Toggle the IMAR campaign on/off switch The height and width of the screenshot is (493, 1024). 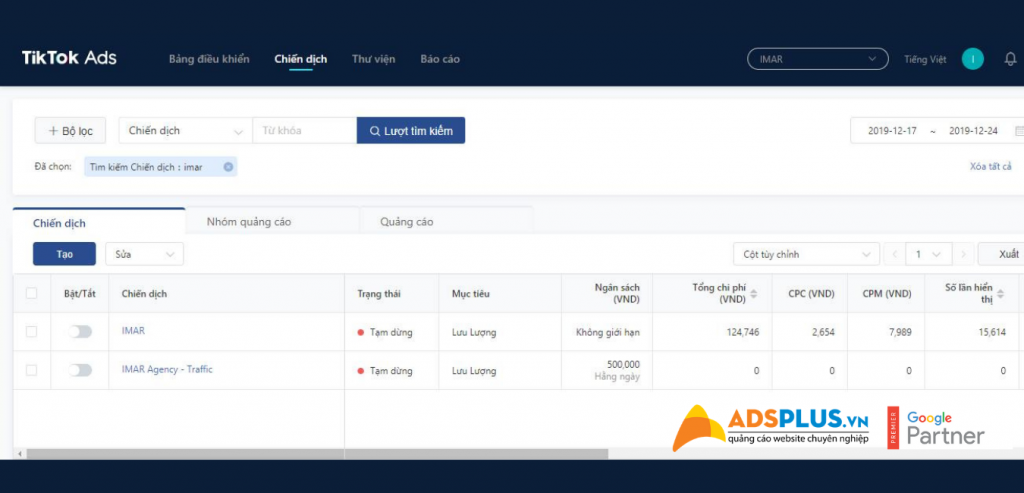coord(80,332)
